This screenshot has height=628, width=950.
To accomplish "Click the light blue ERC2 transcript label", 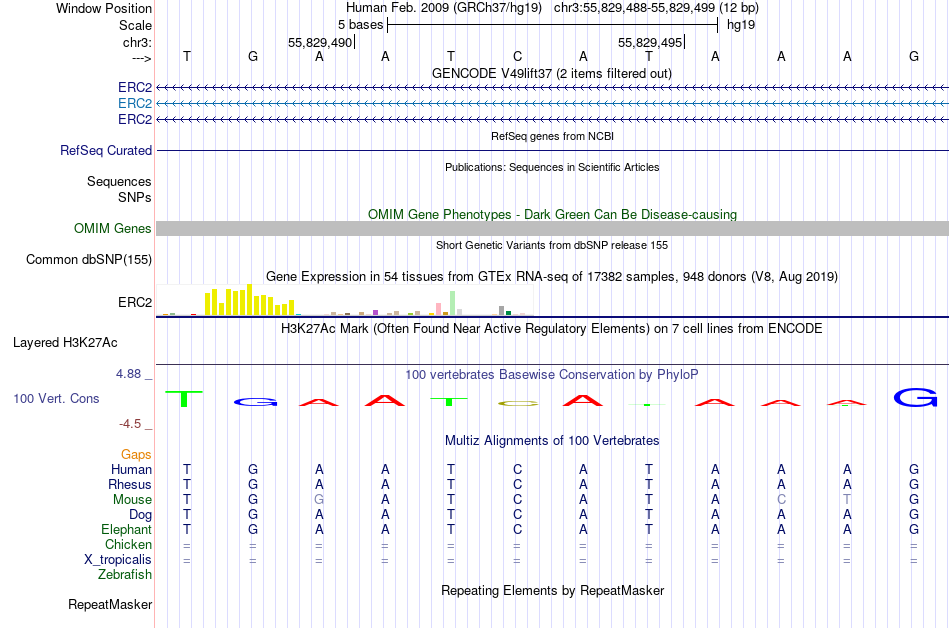I will pos(135,104).
